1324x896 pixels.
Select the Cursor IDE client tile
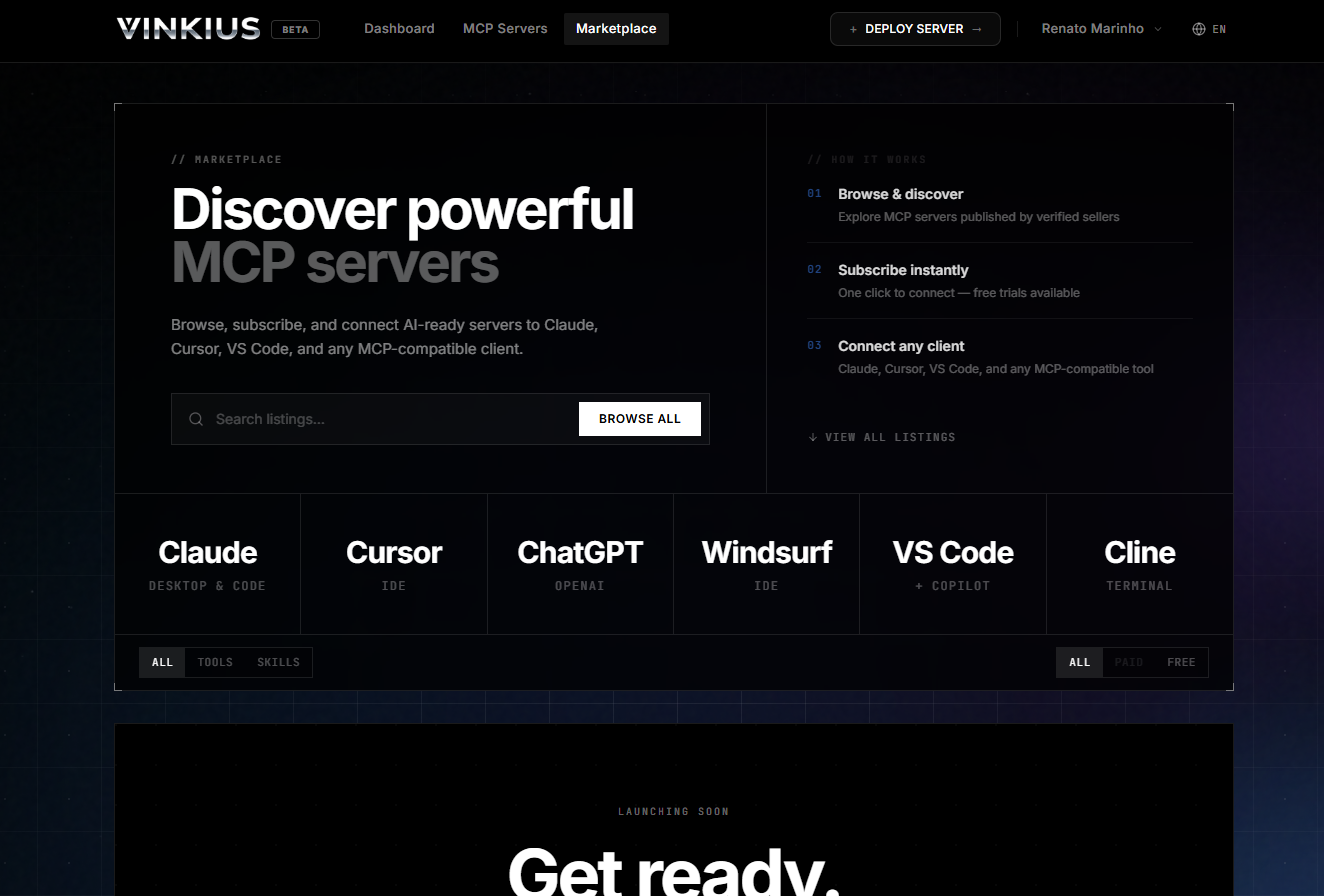[393, 563]
